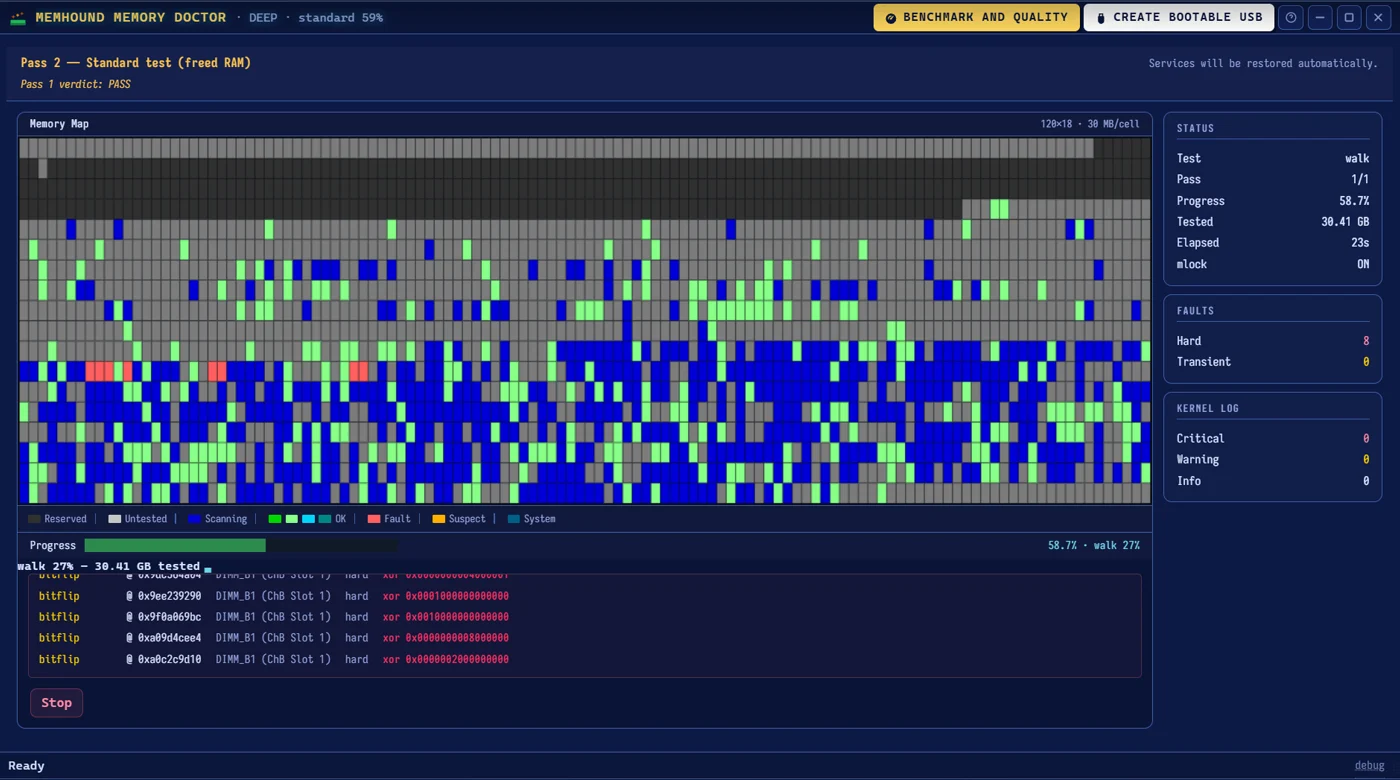Viewport: 1400px width, 780px height.
Task: Open the debug link in status bar
Action: (x=1369, y=766)
